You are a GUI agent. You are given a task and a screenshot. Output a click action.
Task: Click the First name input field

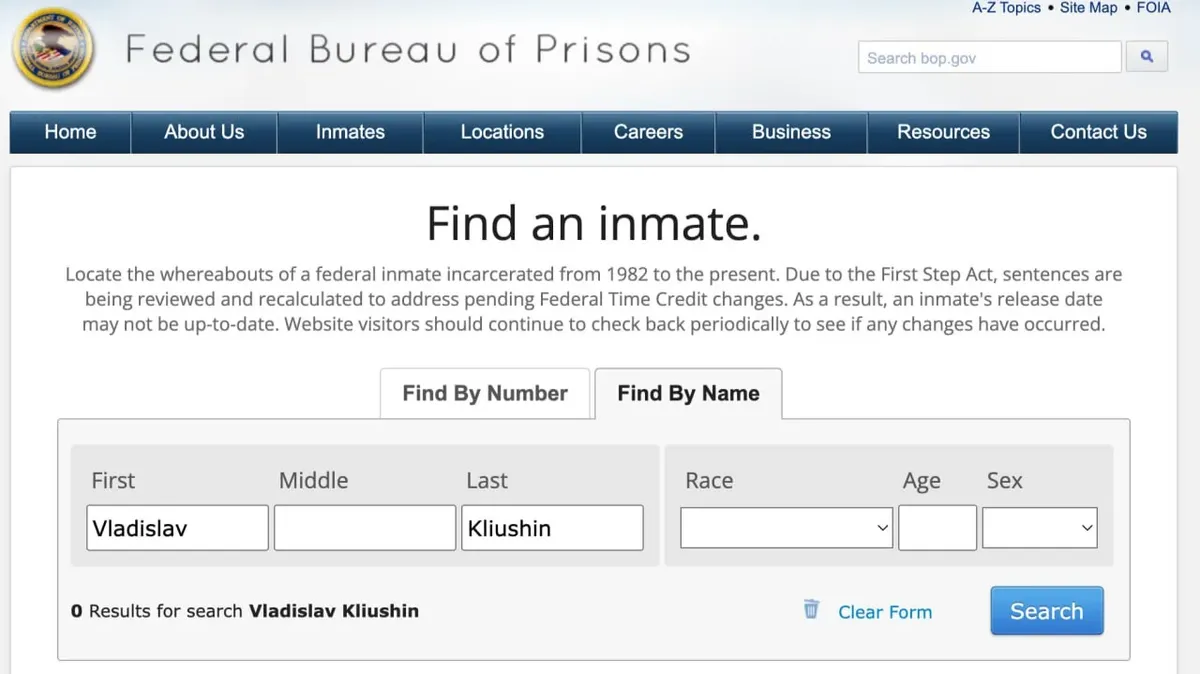[x=177, y=528]
